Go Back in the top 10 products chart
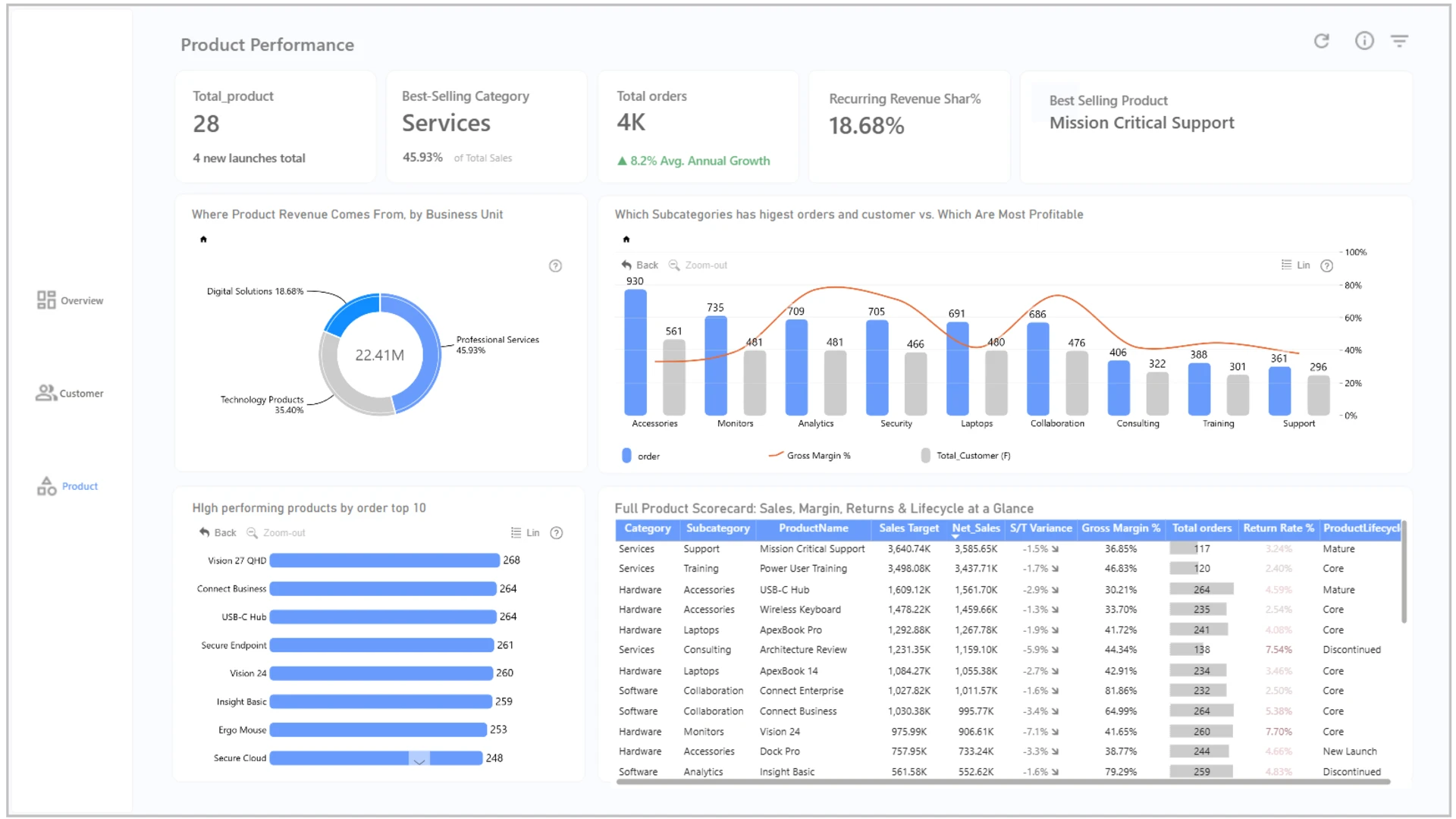This screenshot has width=1456, height=819. click(x=218, y=533)
